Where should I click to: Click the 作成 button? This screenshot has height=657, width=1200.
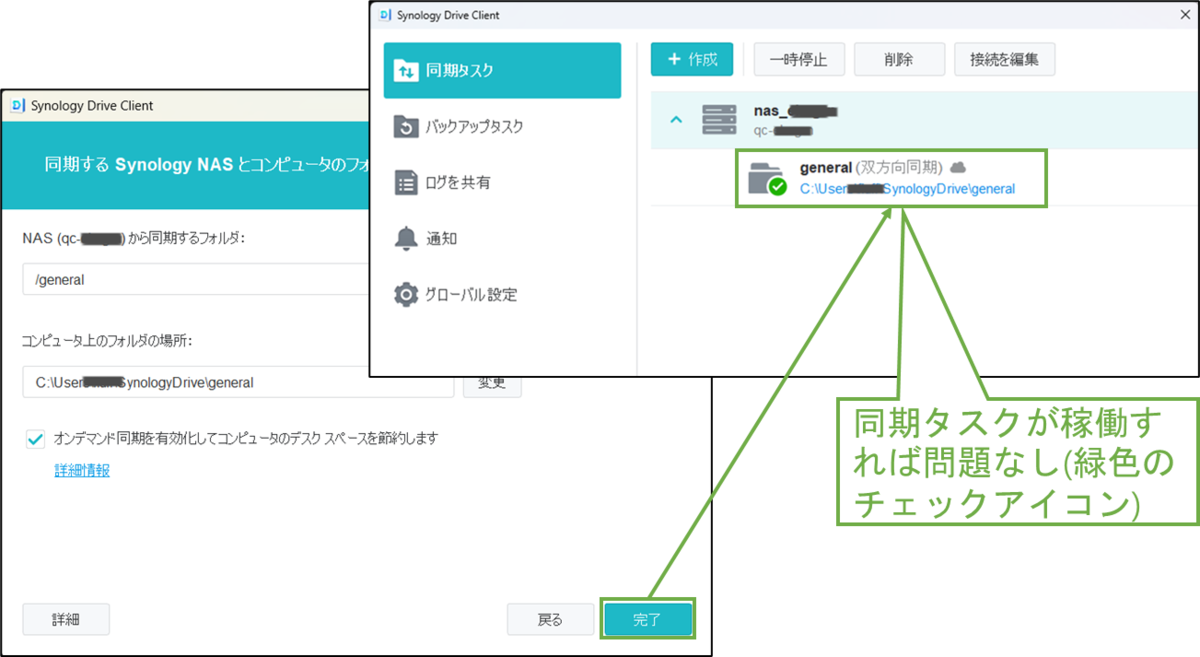pyautogui.click(x=692, y=59)
